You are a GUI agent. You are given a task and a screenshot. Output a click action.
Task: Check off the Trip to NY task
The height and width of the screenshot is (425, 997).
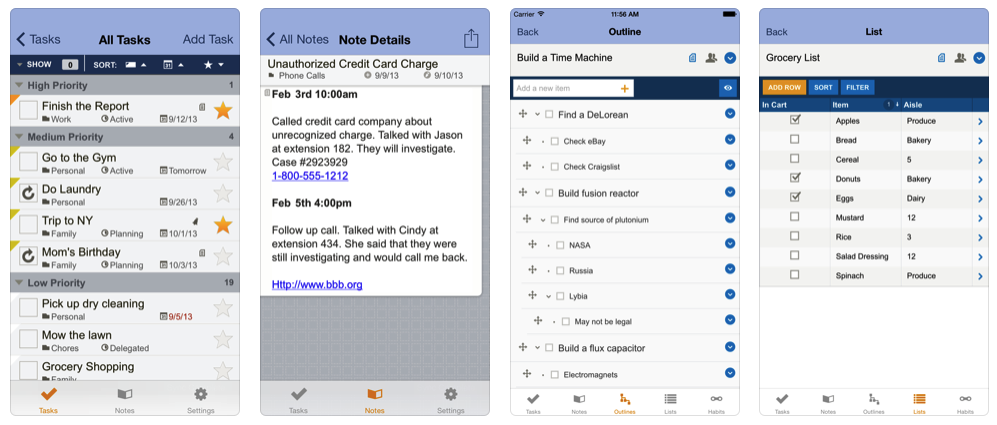coord(28,225)
